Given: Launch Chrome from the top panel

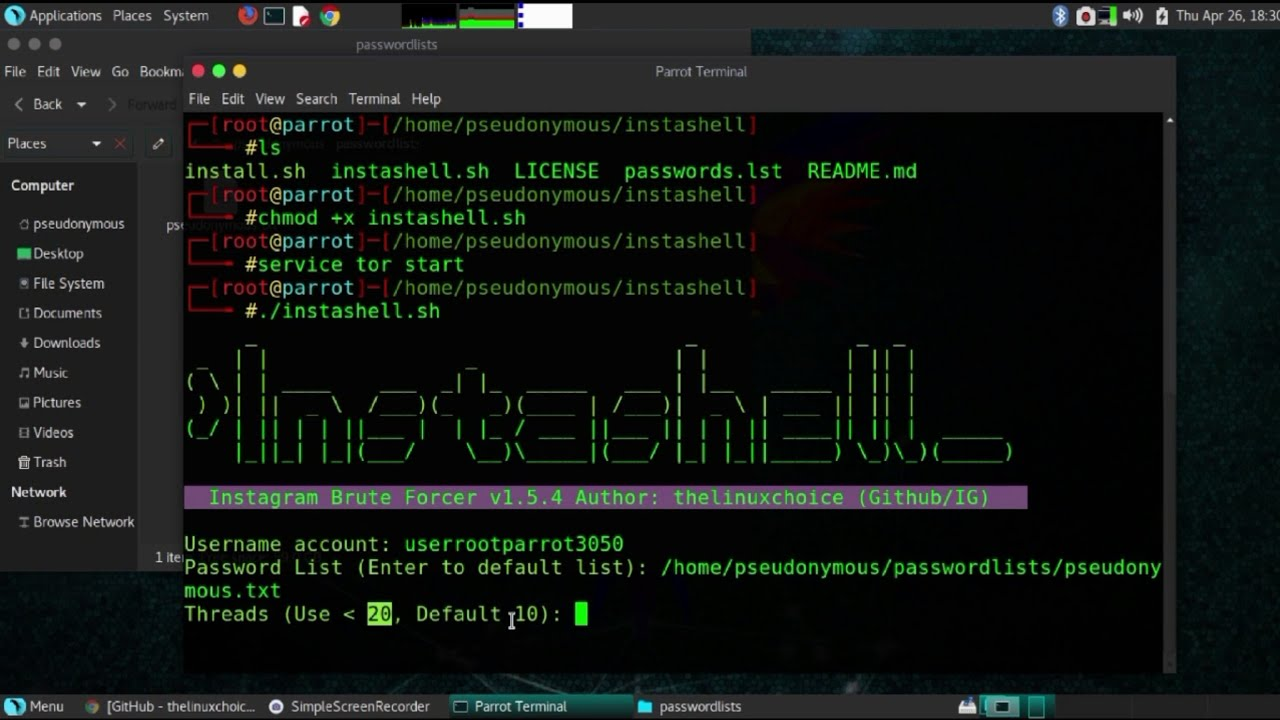Looking at the screenshot, I should pos(329,16).
